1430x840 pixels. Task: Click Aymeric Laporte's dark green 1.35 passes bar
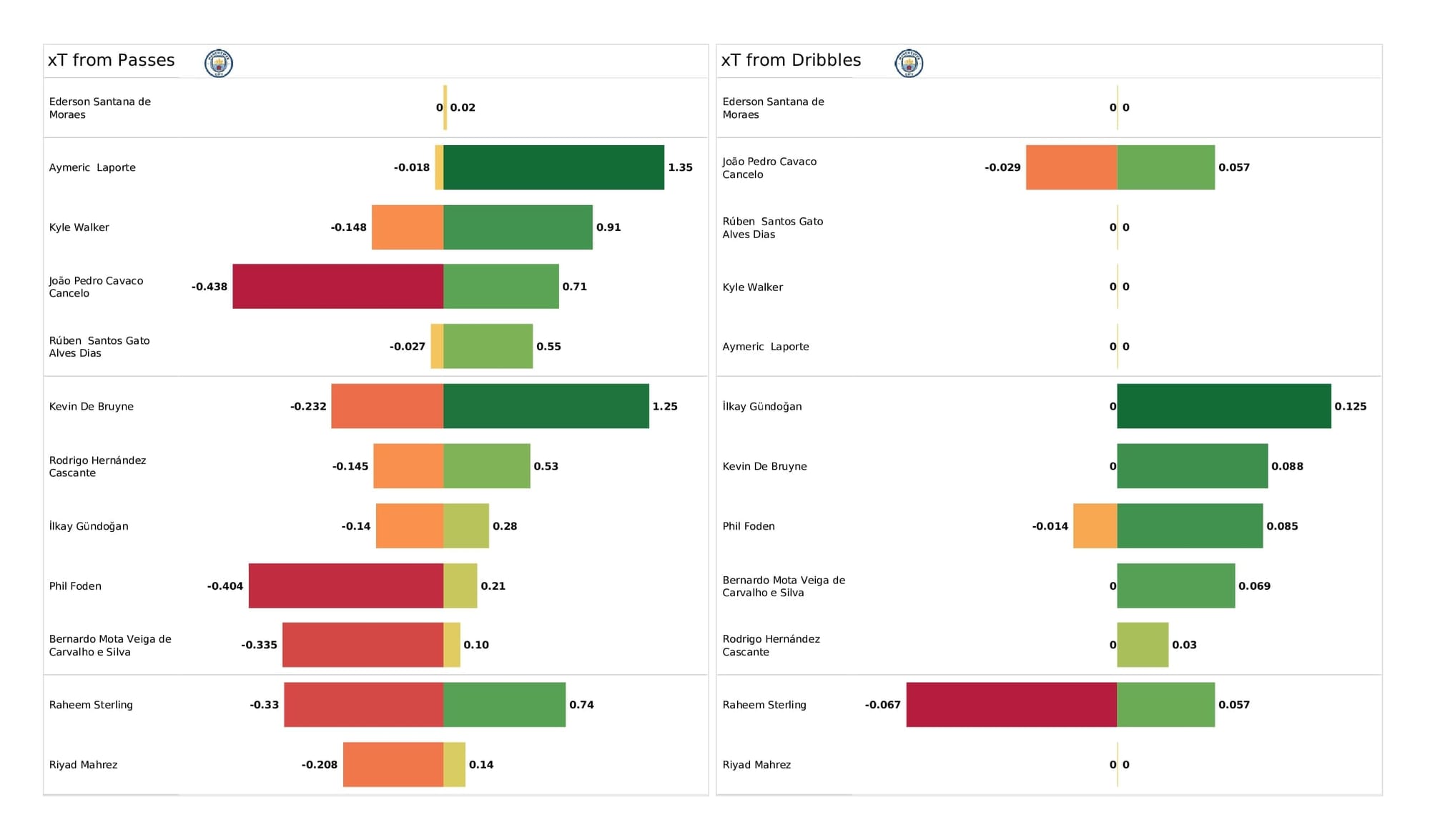tap(553, 167)
